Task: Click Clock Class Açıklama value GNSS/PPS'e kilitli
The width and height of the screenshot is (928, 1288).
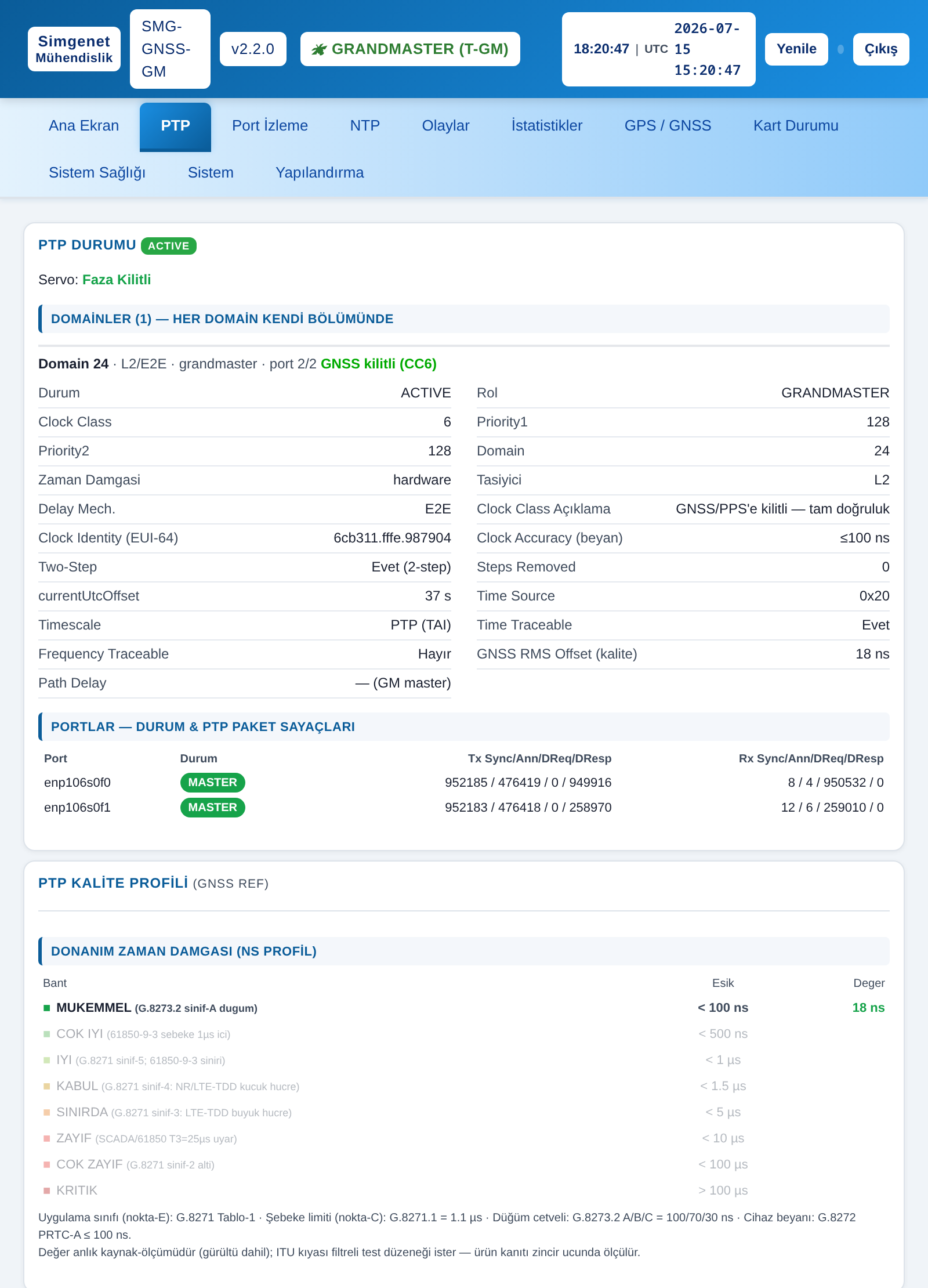Action: 782,509
